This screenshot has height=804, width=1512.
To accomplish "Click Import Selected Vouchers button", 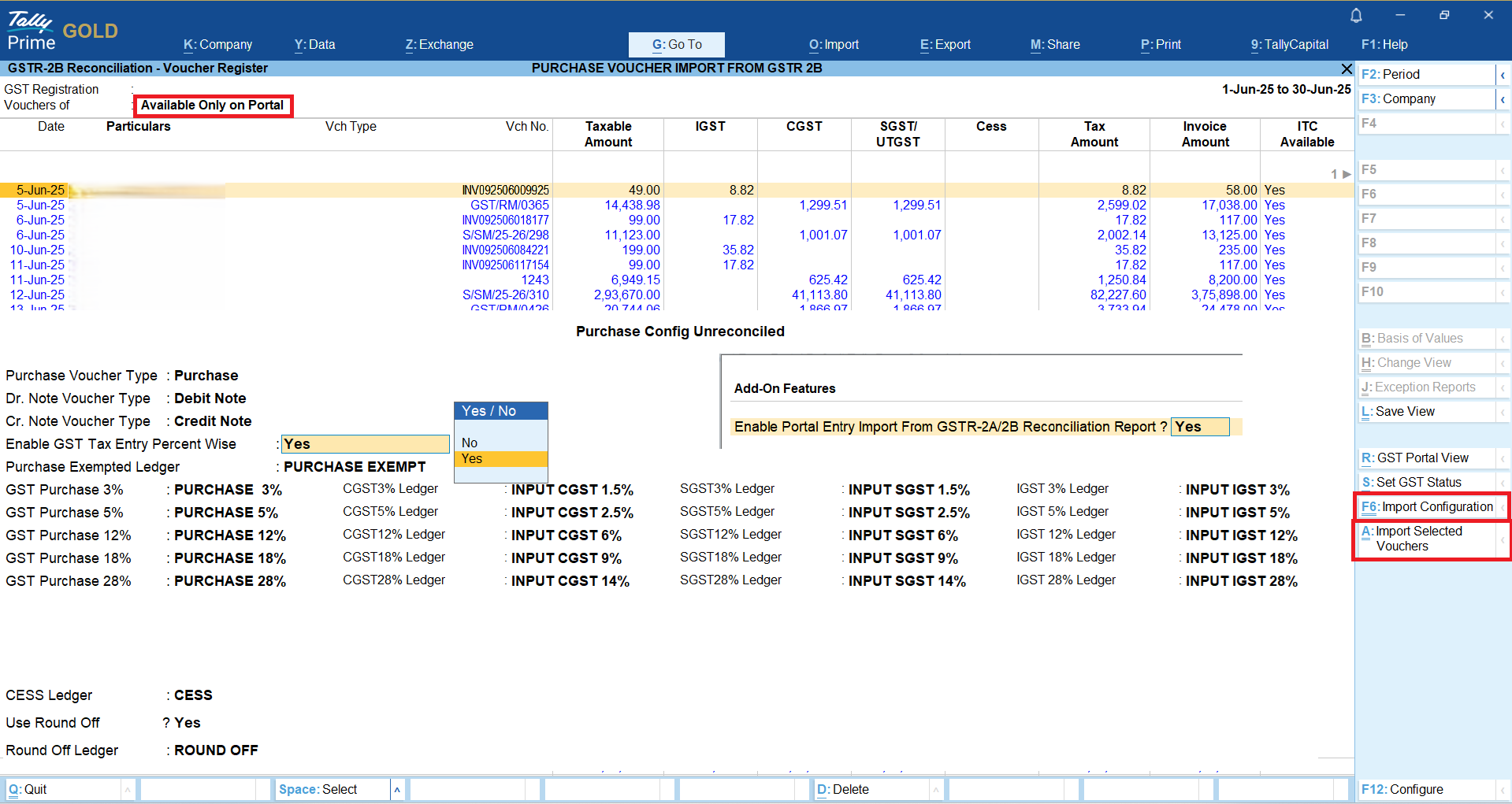I will click(1427, 539).
